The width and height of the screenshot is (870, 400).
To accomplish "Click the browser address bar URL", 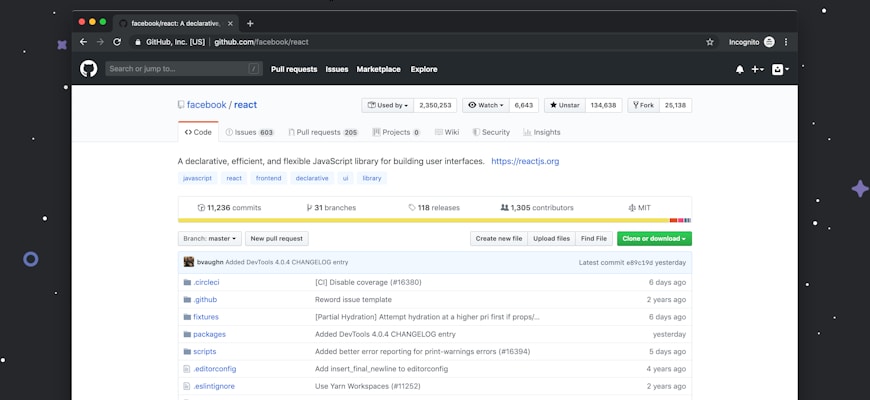I will click(261, 42).
